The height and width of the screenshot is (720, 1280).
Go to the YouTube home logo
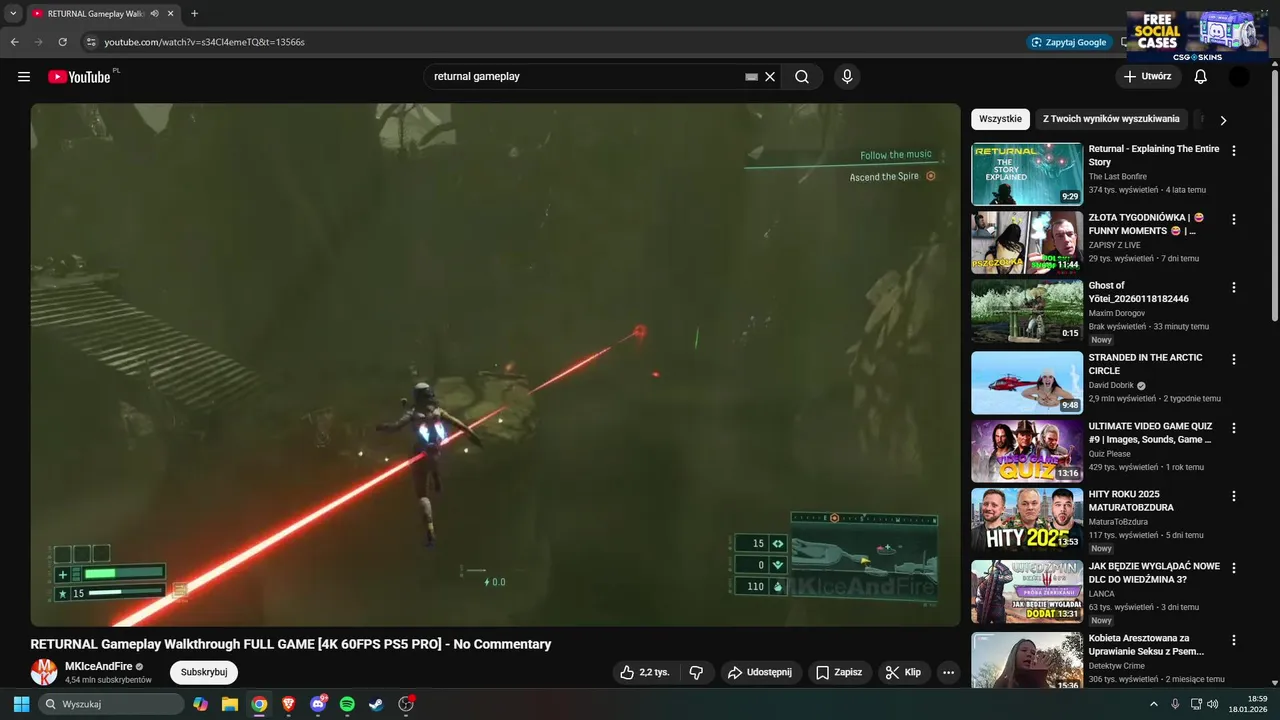[x=79, y=77]
